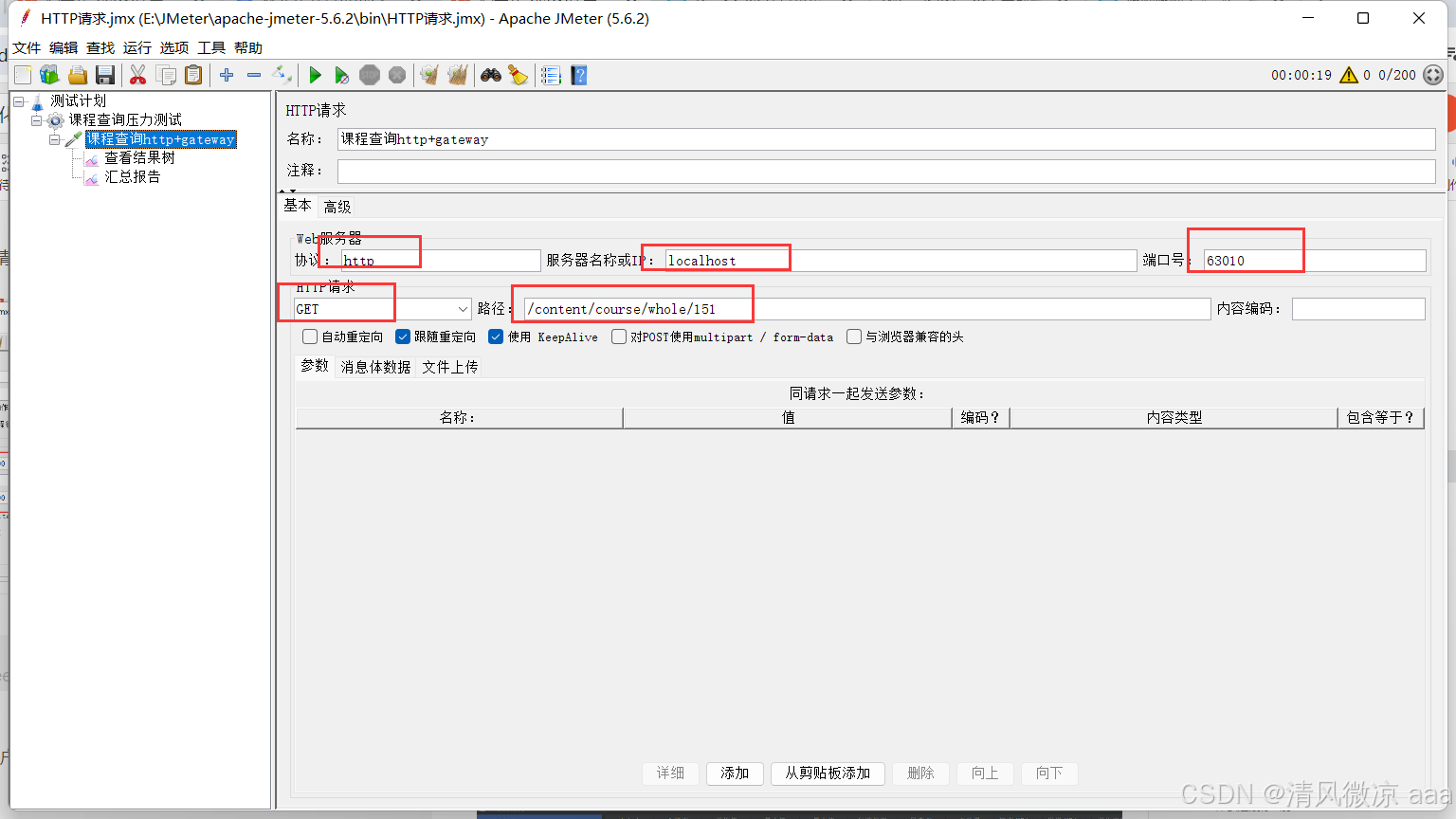Click the 向上 button
This screenshot has height=819, width=1456.
(x=985, y=773)
